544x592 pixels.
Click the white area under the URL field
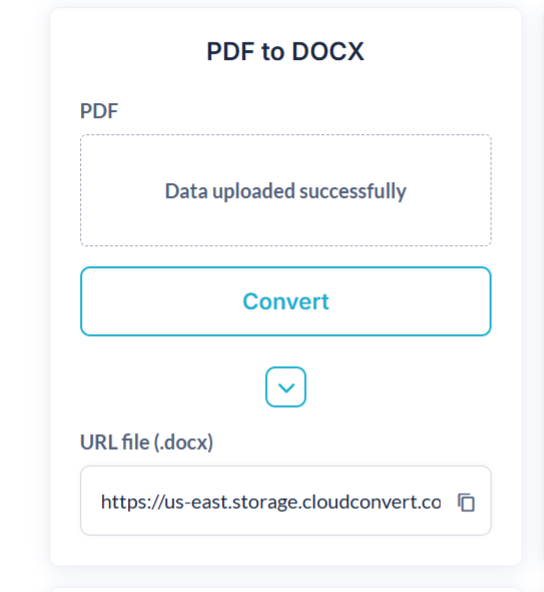pyautogui.click(x=286, y=550)
